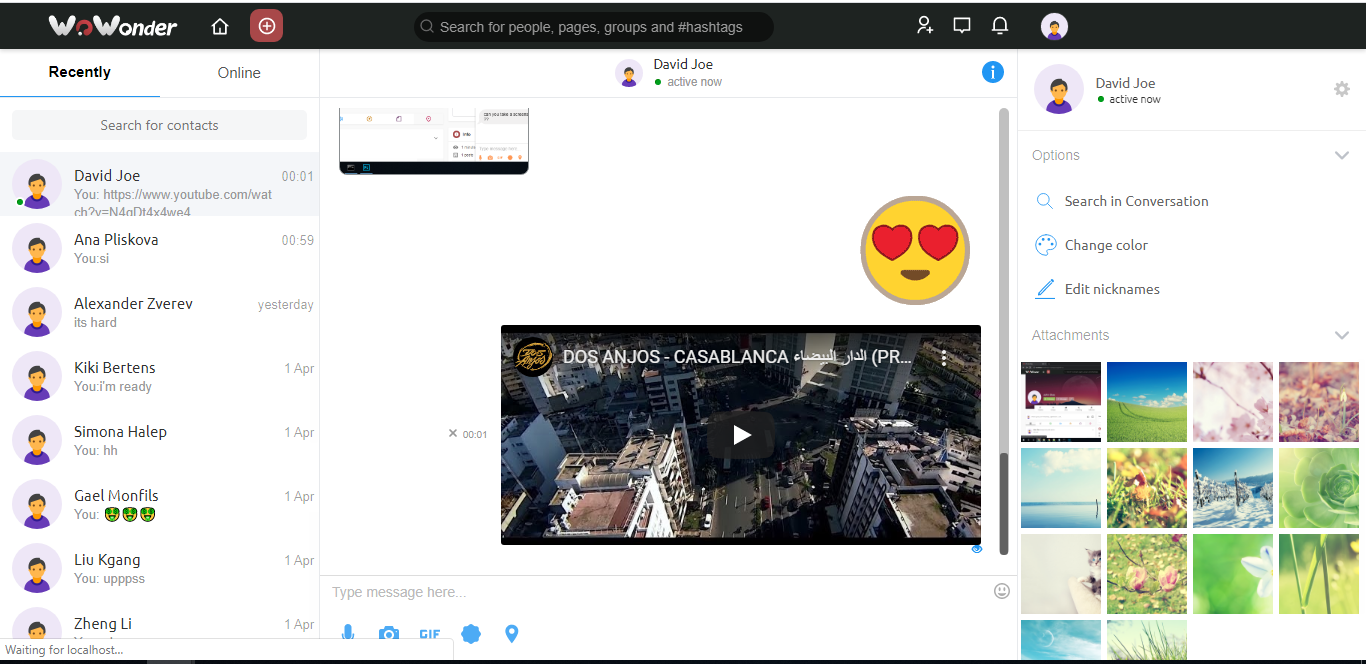
Task: Switch to the Recently tab
Action: tap(80, 72)
